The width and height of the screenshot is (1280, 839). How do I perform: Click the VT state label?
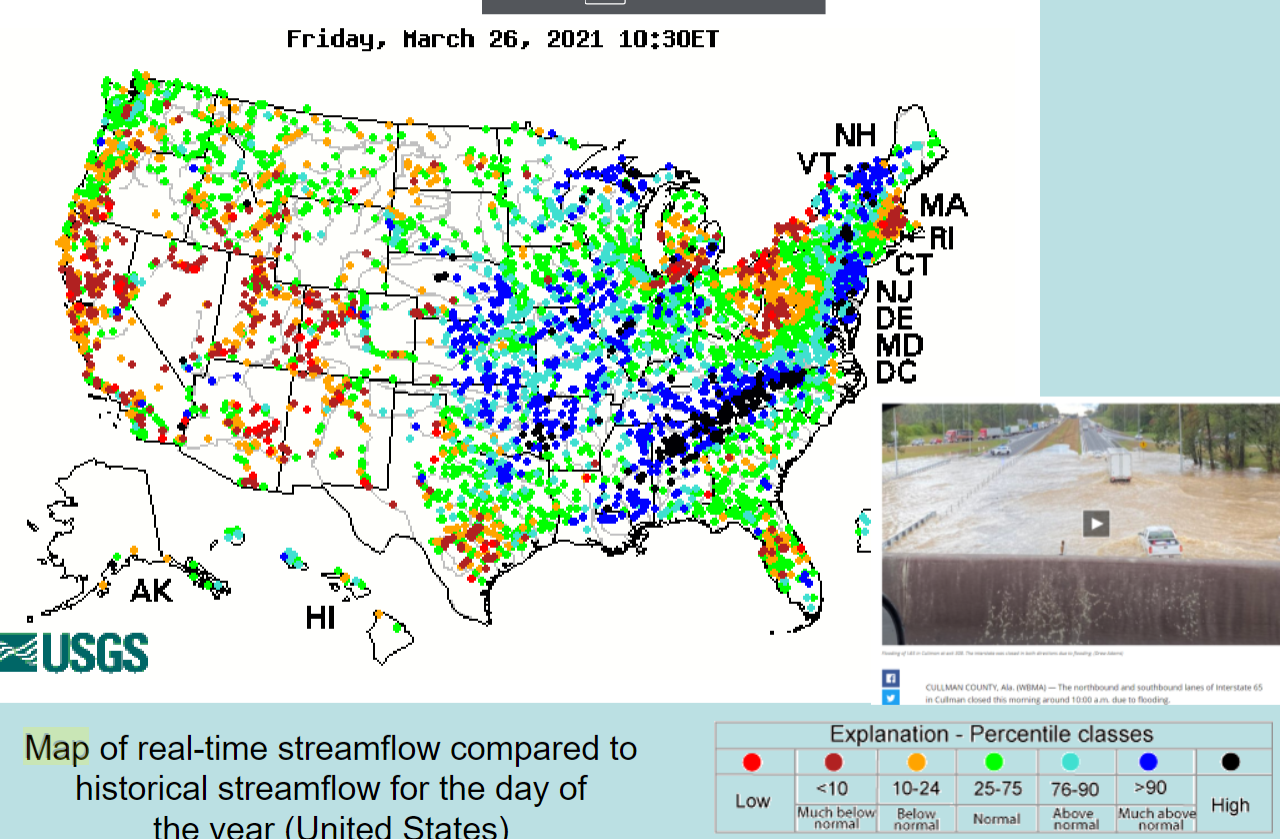(816, 163)
